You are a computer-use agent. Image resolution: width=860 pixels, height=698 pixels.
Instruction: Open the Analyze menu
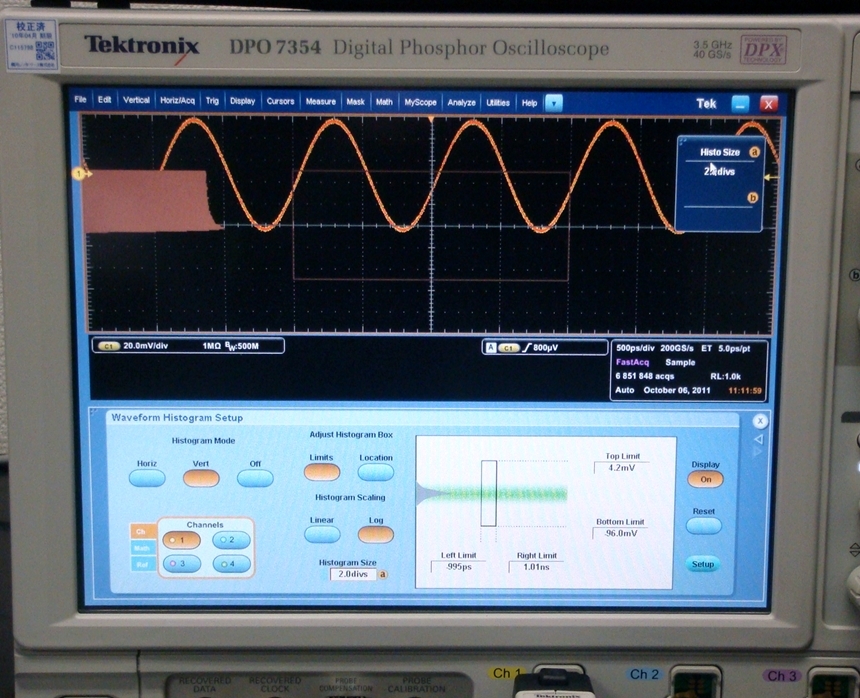tap(461, 103)
